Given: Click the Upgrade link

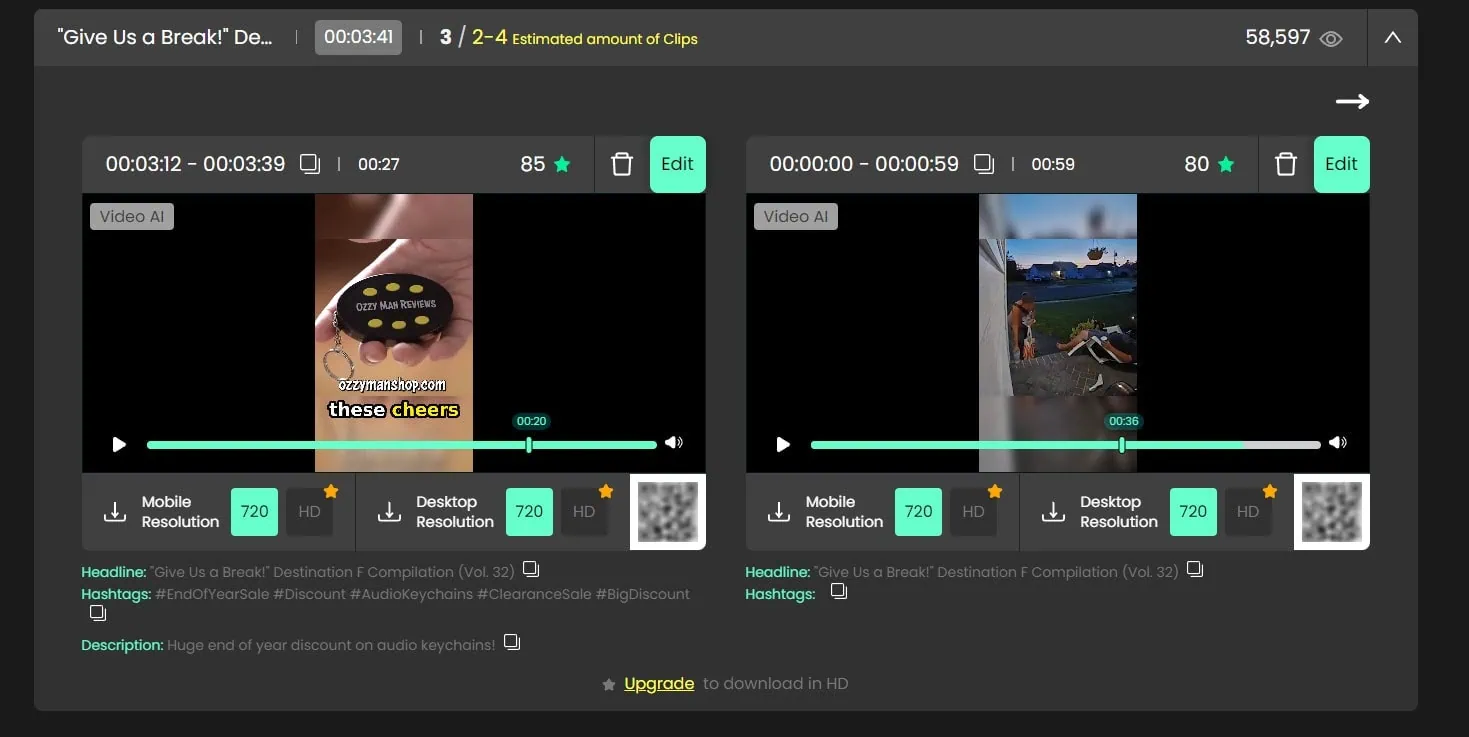Looking at the screenshot, I should click(659, 684).
